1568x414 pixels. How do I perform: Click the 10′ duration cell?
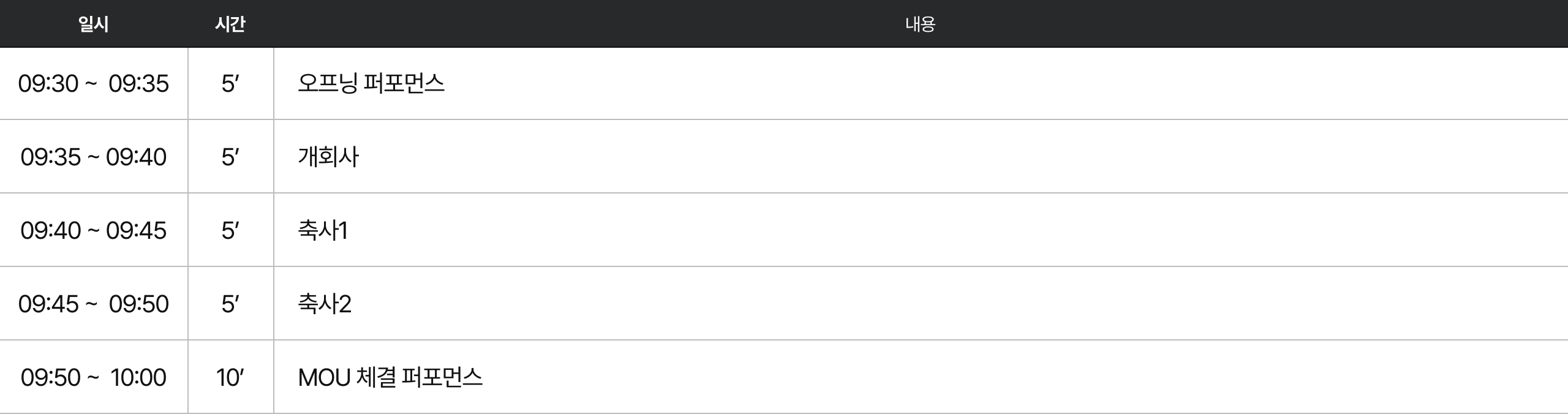tap(230, 377)
